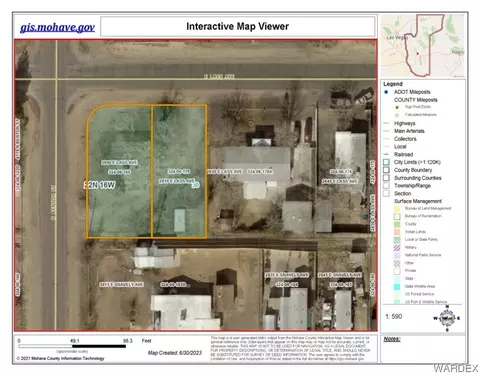Click the City Limits box symbol
The image size is (480, 376).
386,162
